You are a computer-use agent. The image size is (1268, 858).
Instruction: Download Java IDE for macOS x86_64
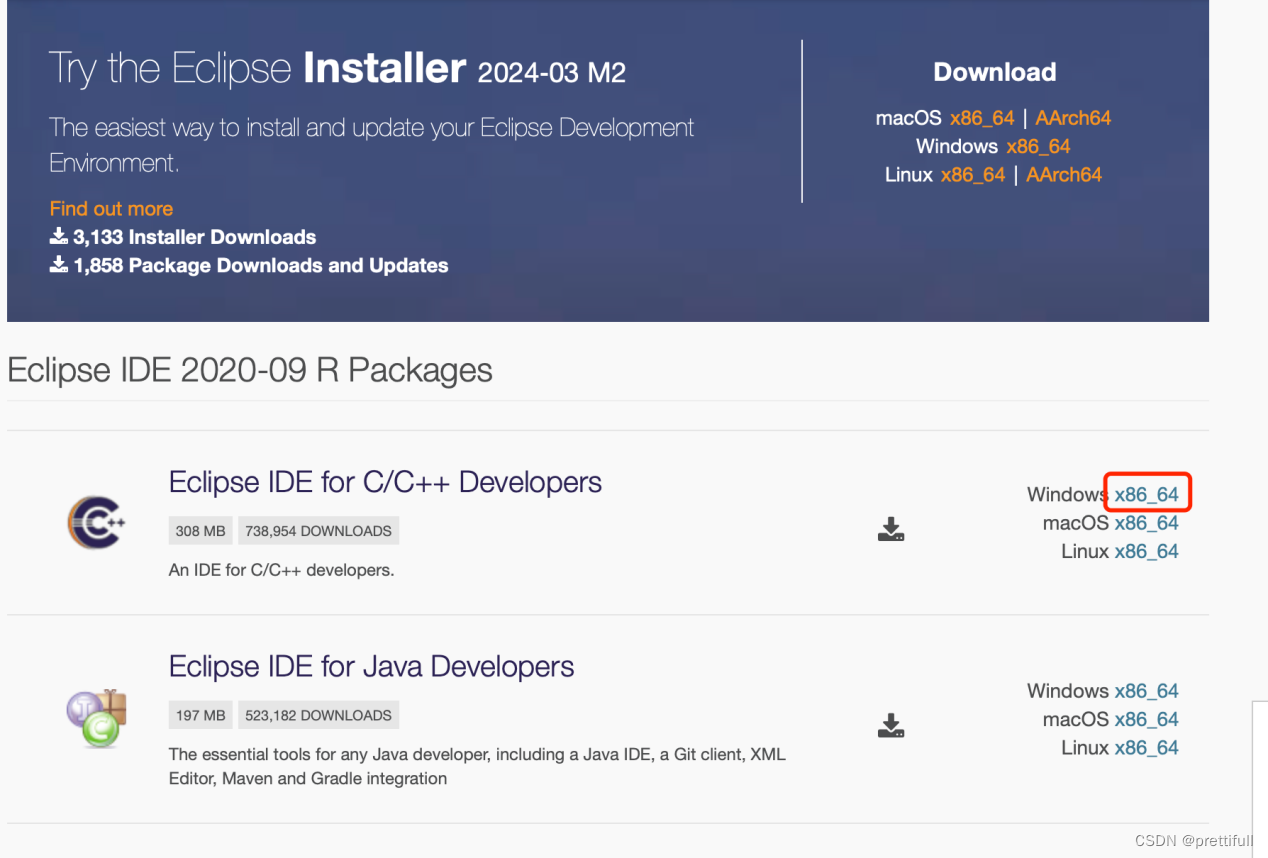point(1147,719)
